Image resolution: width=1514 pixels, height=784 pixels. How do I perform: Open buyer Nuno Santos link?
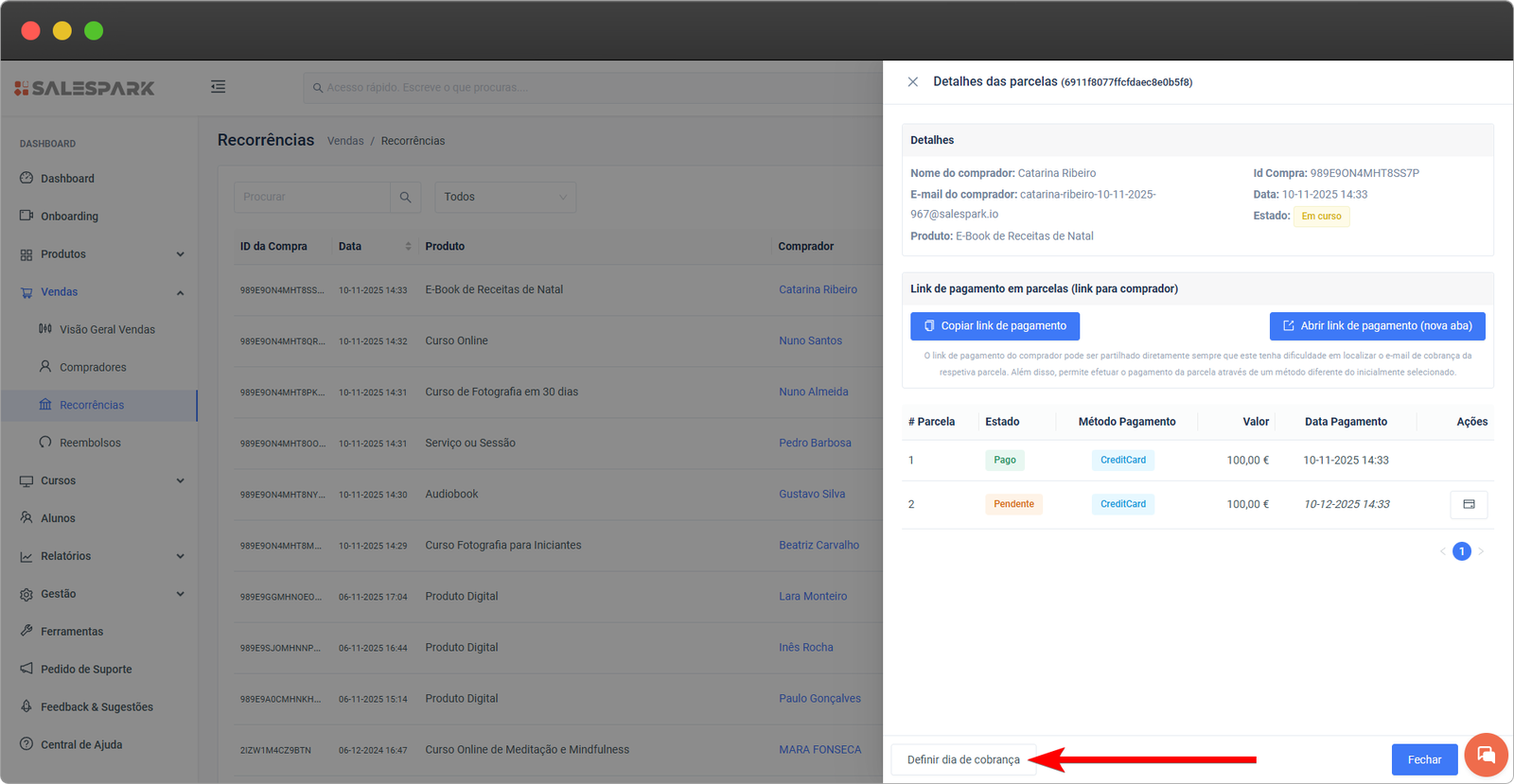[810, 340]
